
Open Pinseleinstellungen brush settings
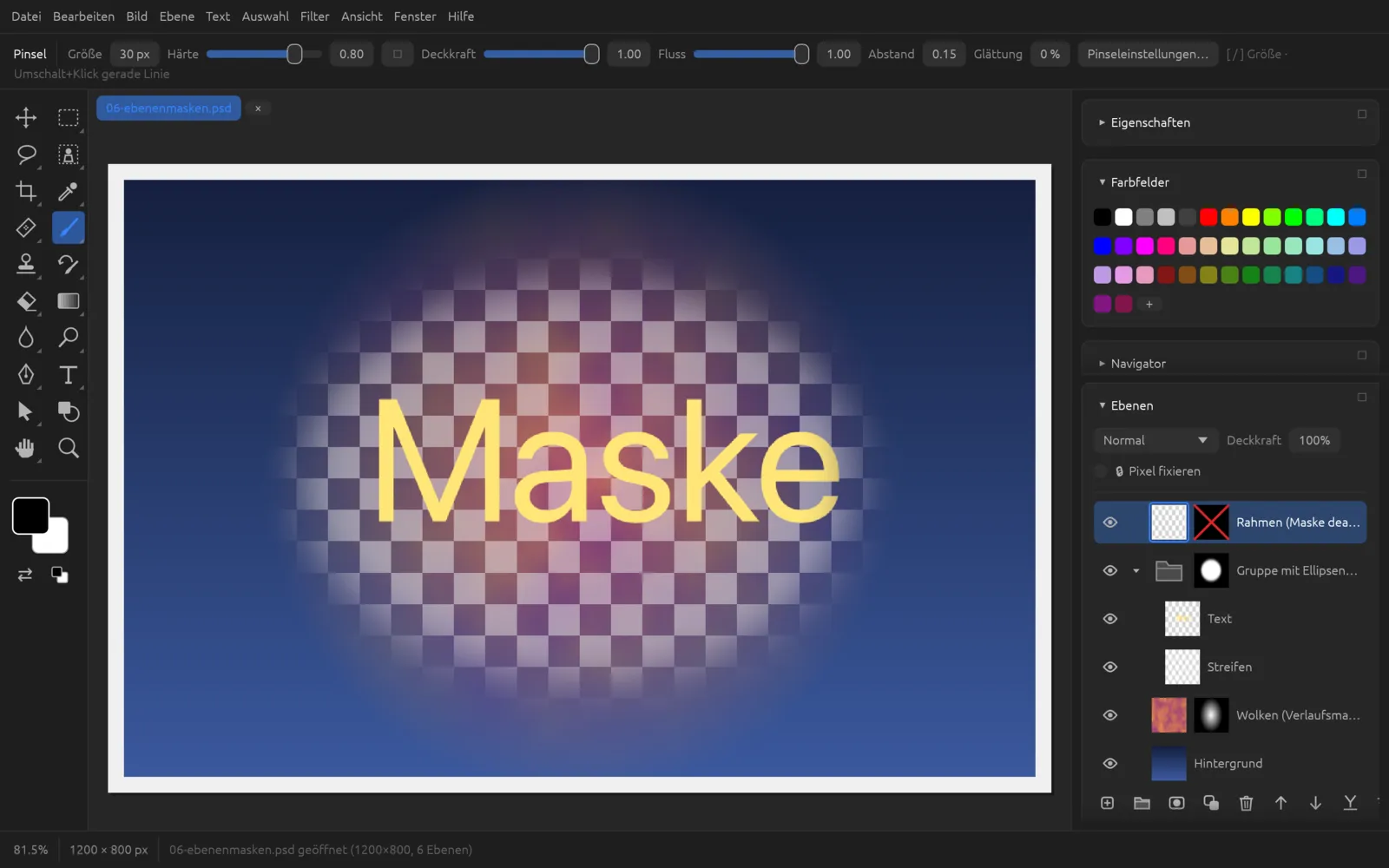pyautogui.click(x=1148, y=54)
